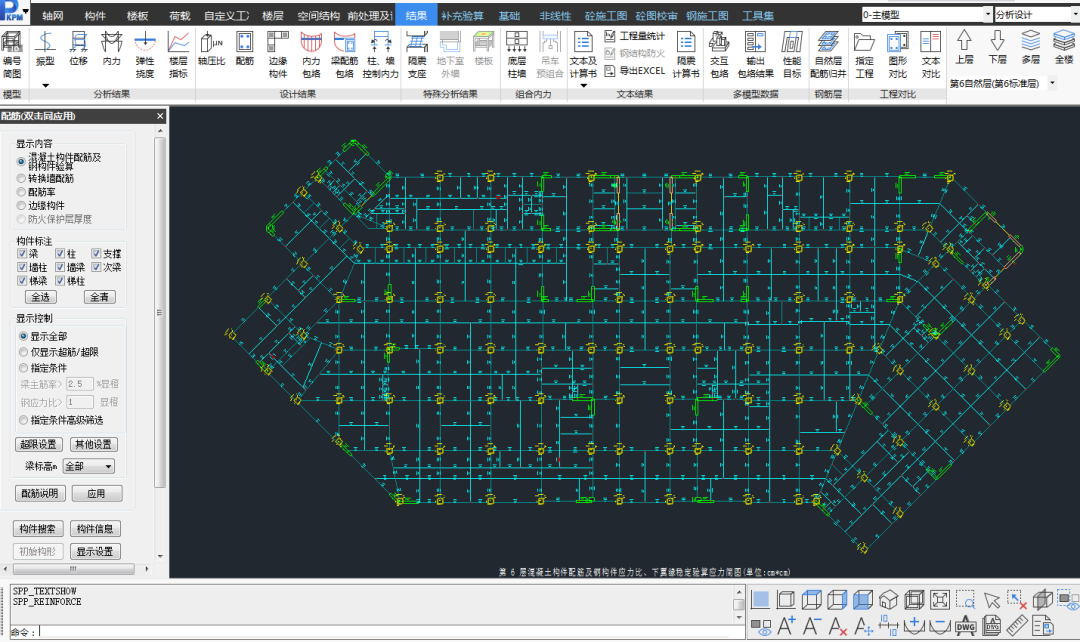Toggle the 墙柱 checkbox
Viewport: 1080px width, 642px height.
click(22, 267)
